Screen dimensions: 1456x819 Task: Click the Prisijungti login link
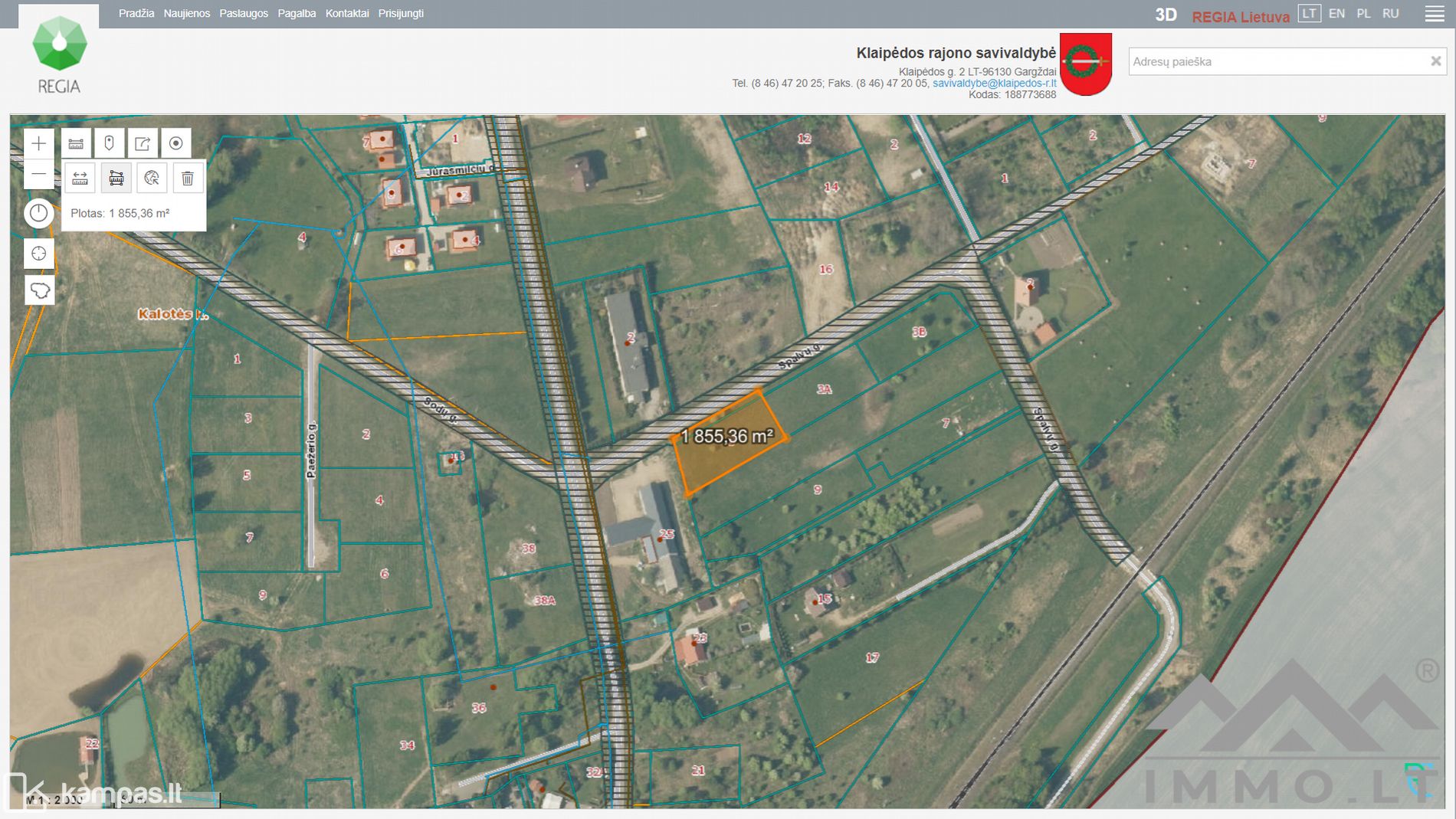(x=401, y=14)
